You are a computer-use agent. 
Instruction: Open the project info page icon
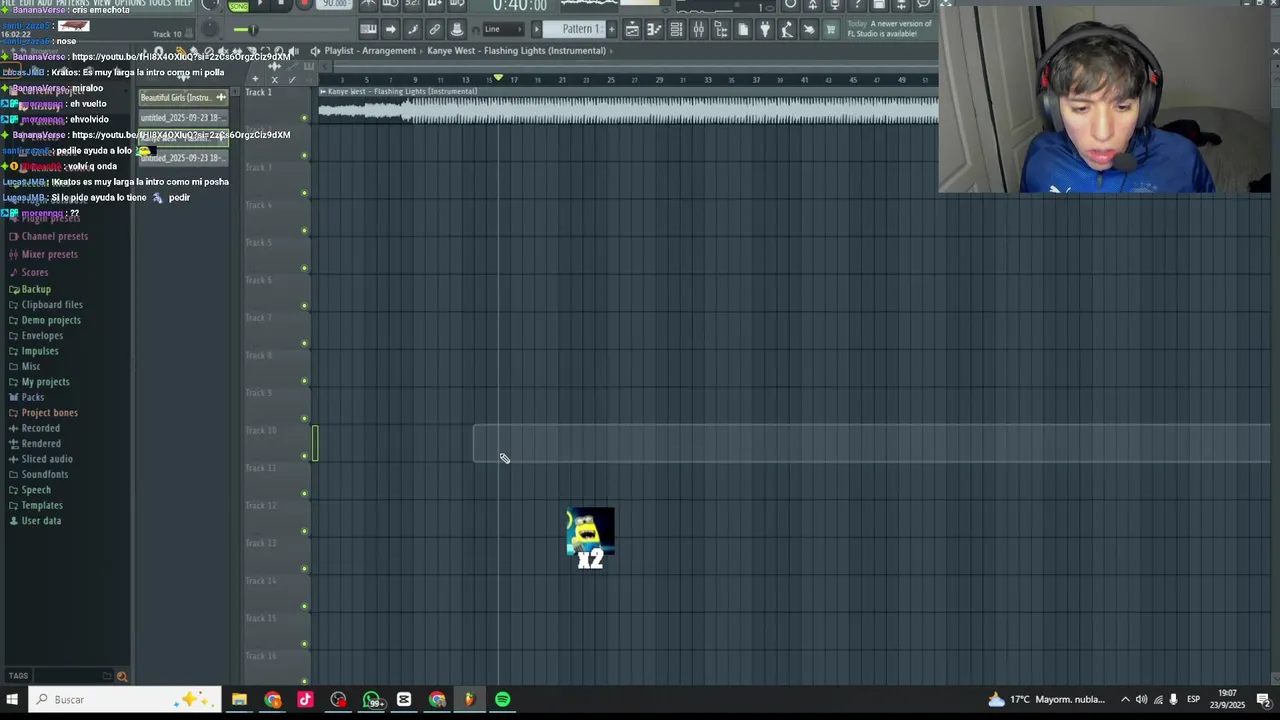tap(743, 30)
